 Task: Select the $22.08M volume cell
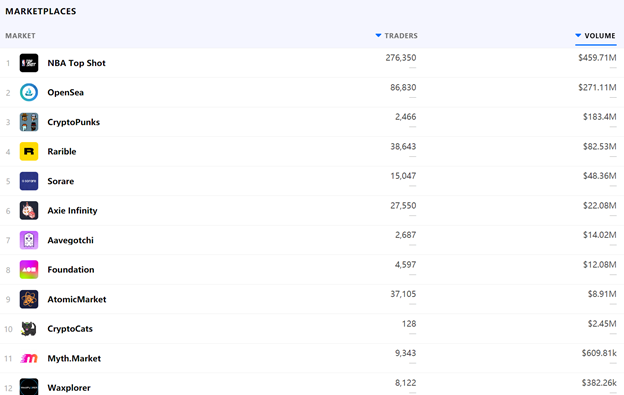pos(600,206)
